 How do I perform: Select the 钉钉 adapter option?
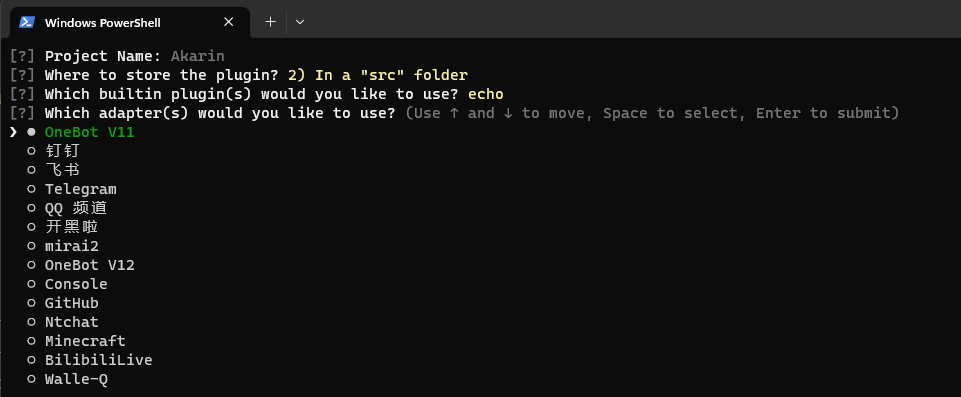pyautogui.click(x=63, y=151)
